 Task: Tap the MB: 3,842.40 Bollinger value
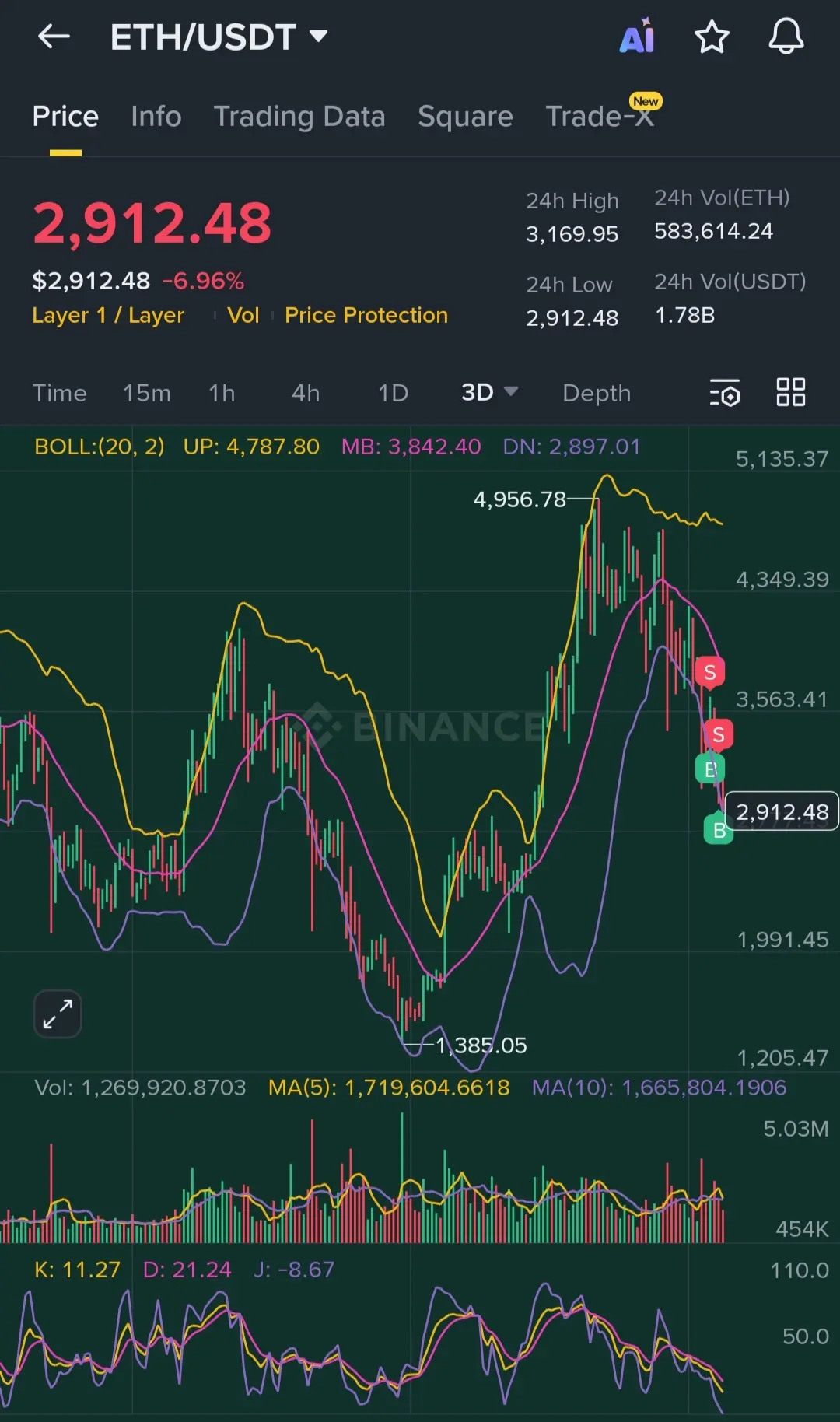coord(411,447)
